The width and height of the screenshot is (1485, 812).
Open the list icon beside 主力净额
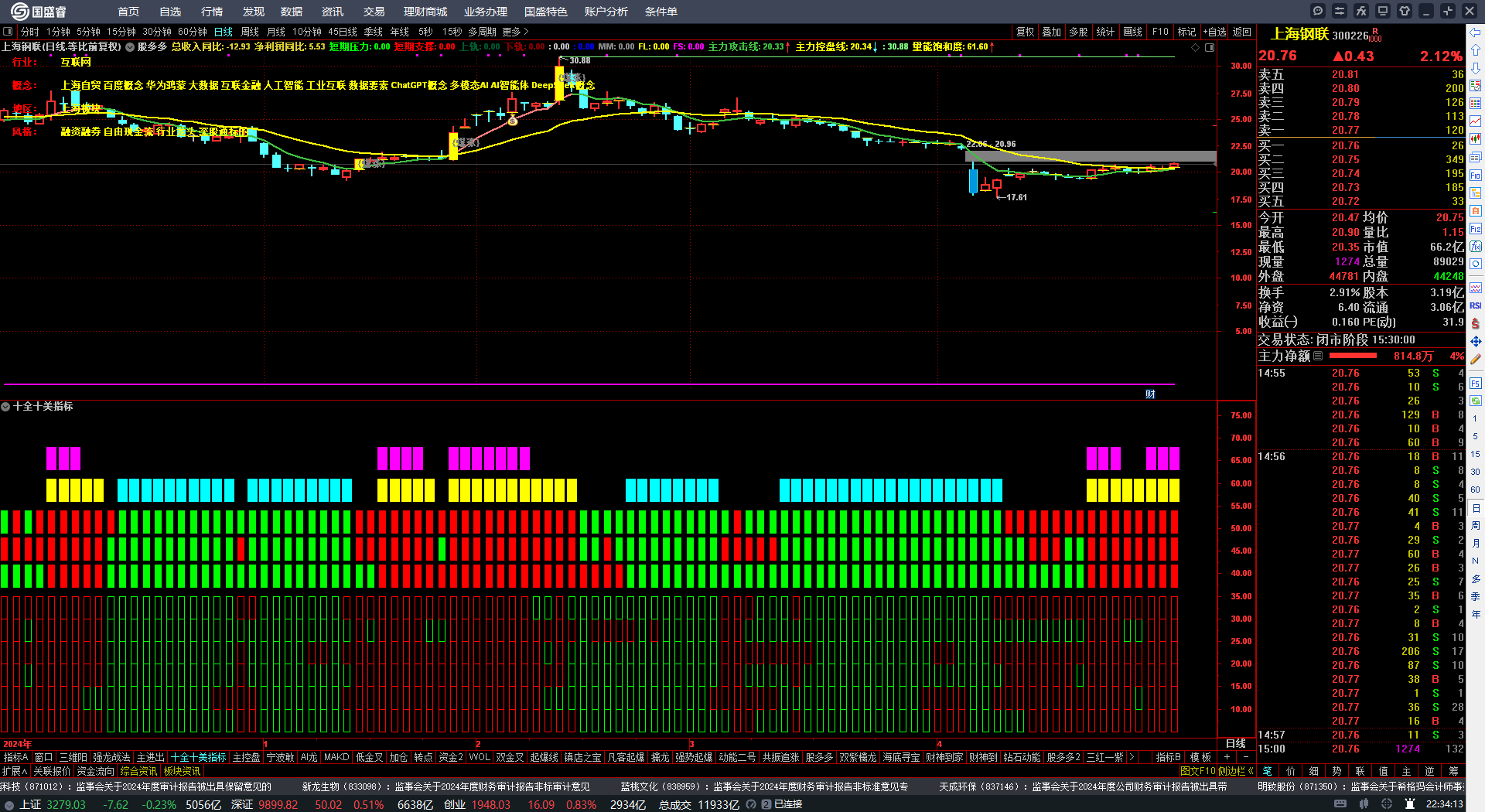(x=1318, y=356)
